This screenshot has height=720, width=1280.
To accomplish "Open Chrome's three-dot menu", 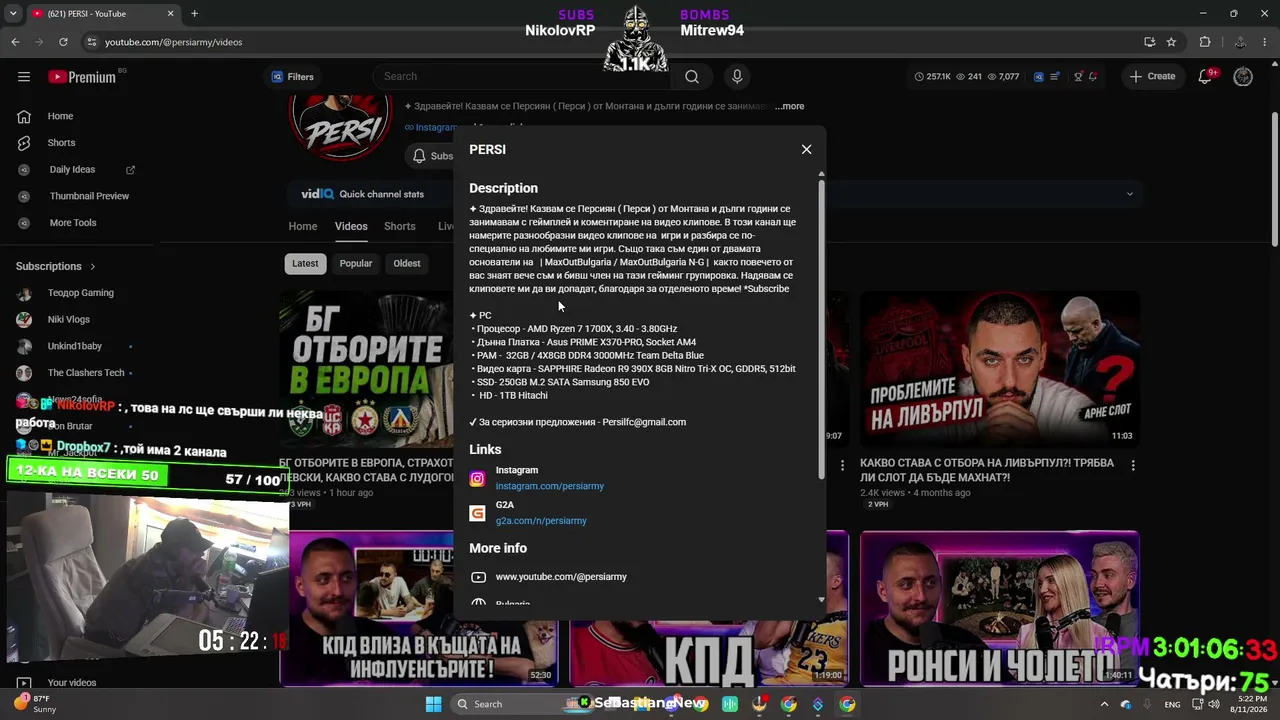I will click(x=1263, y=42).
